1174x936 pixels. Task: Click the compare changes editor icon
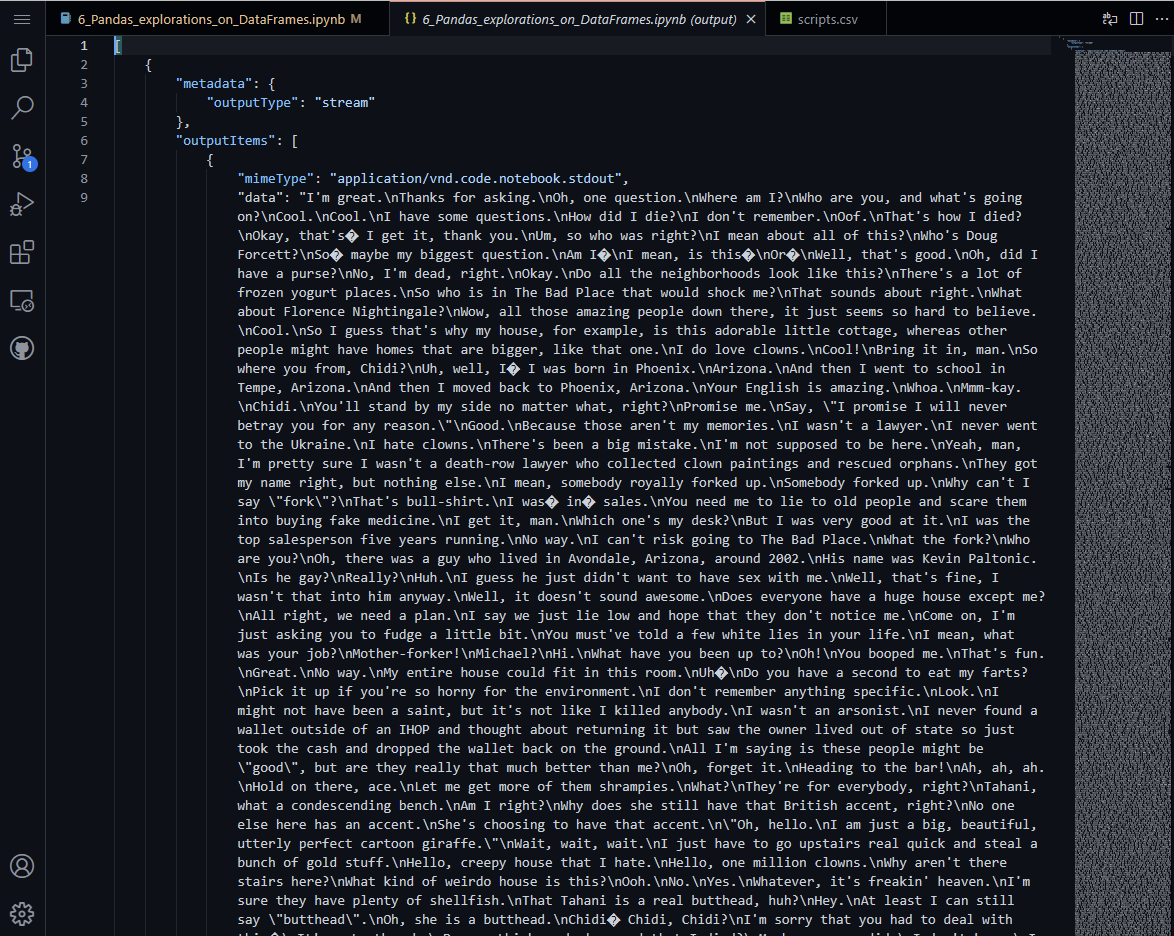1110,19
